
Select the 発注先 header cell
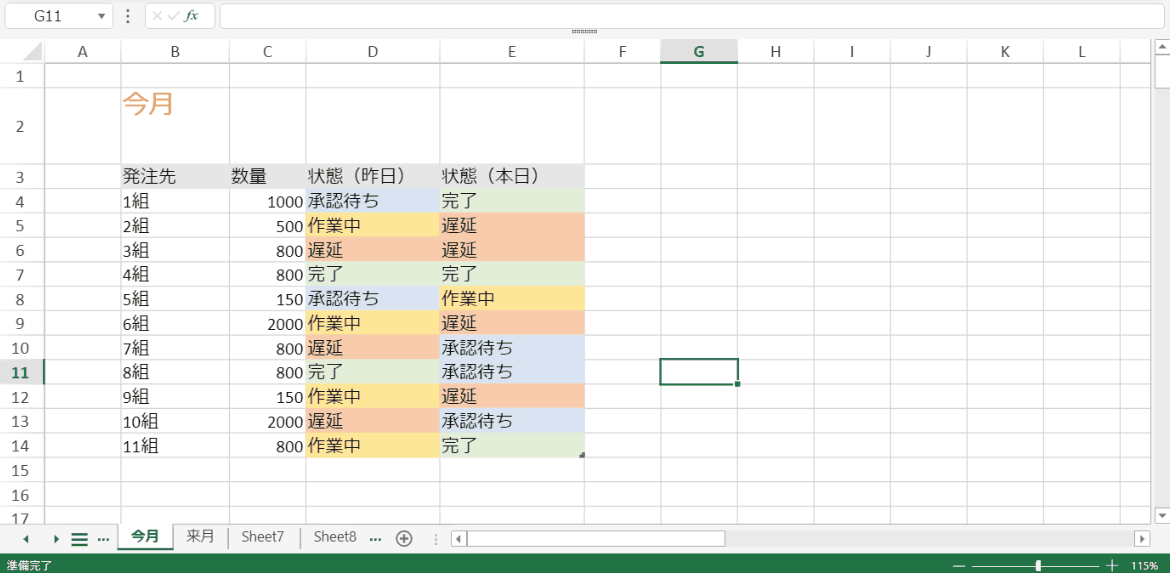[x=175, y=177]
